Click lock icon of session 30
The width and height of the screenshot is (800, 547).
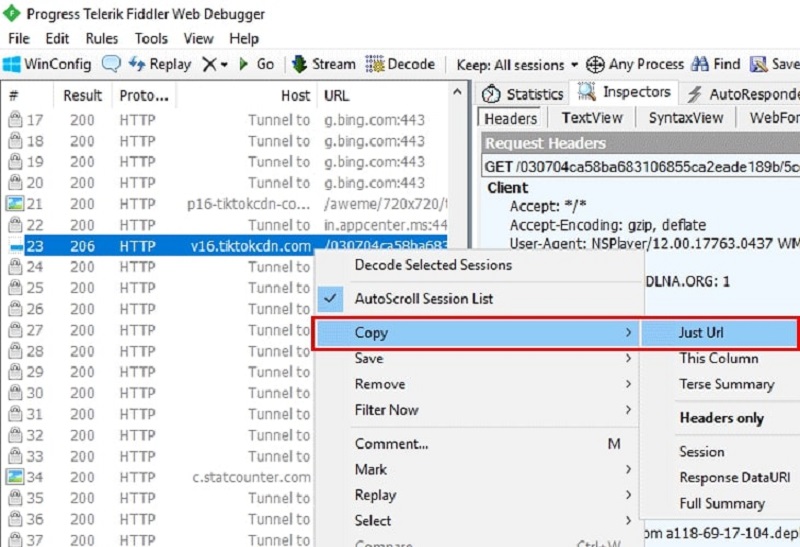coord(15,392)
